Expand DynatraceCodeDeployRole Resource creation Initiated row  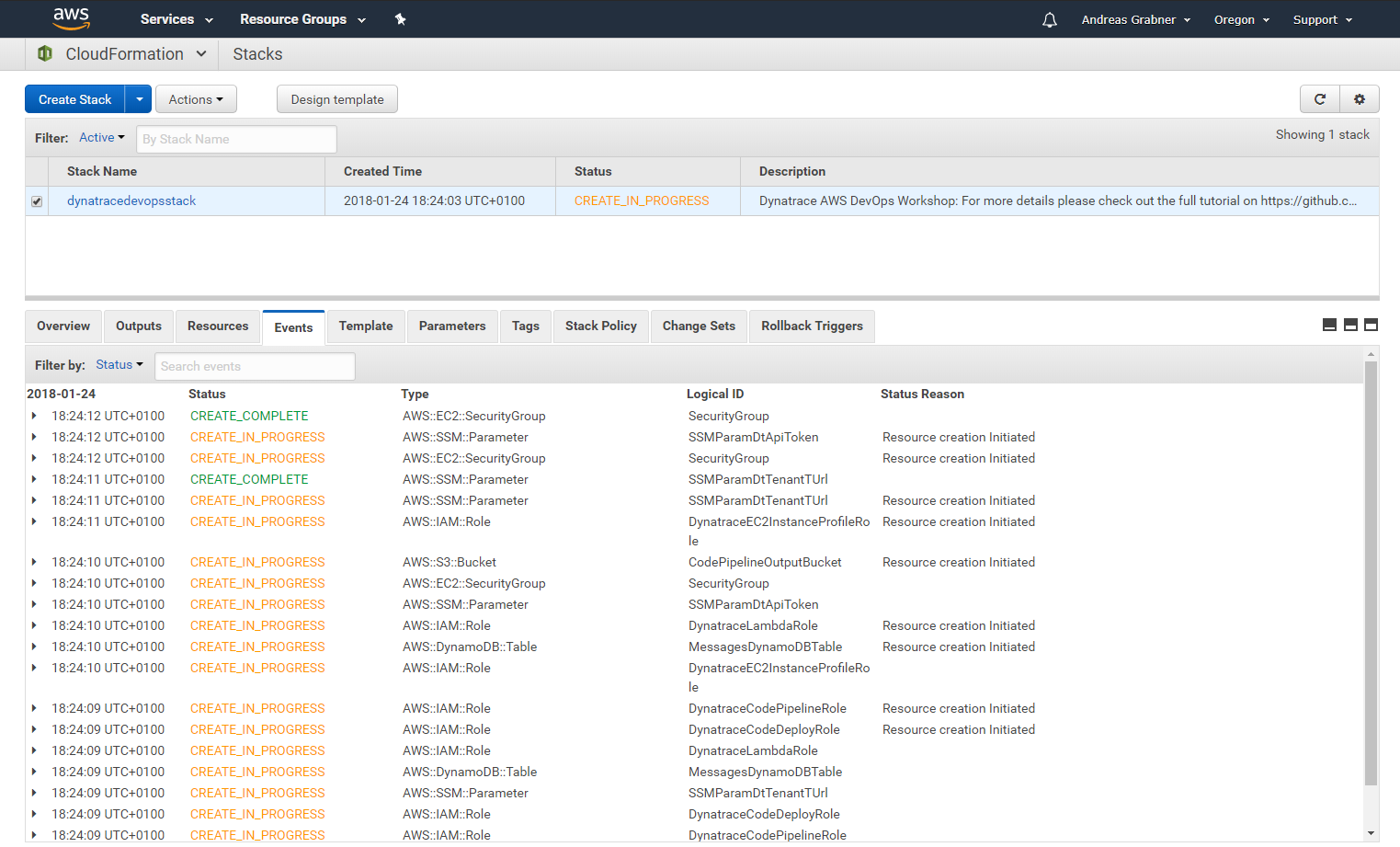[x=34, y=729]
